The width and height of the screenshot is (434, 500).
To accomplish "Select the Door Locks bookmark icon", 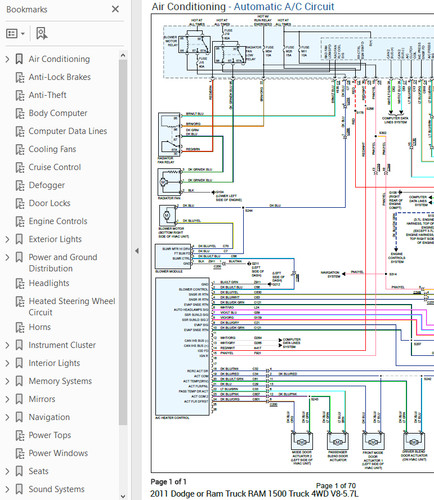I will tap(20, 203).
